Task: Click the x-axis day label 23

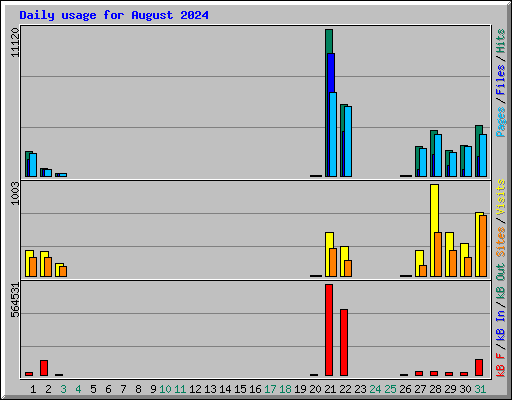Action: (360, 389)
